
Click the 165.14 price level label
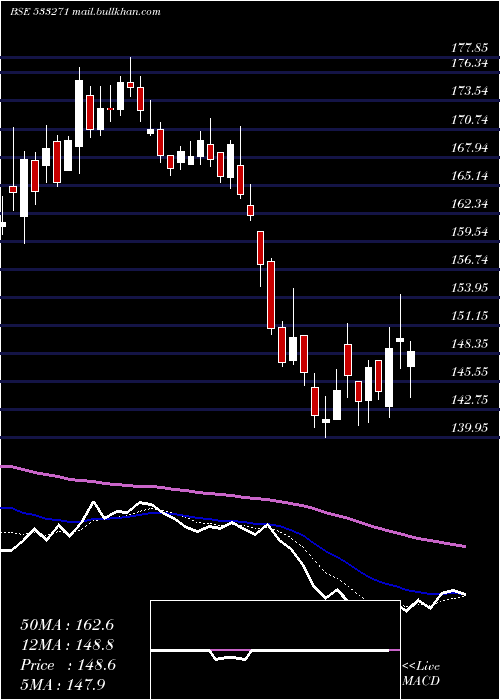(470, 176)
